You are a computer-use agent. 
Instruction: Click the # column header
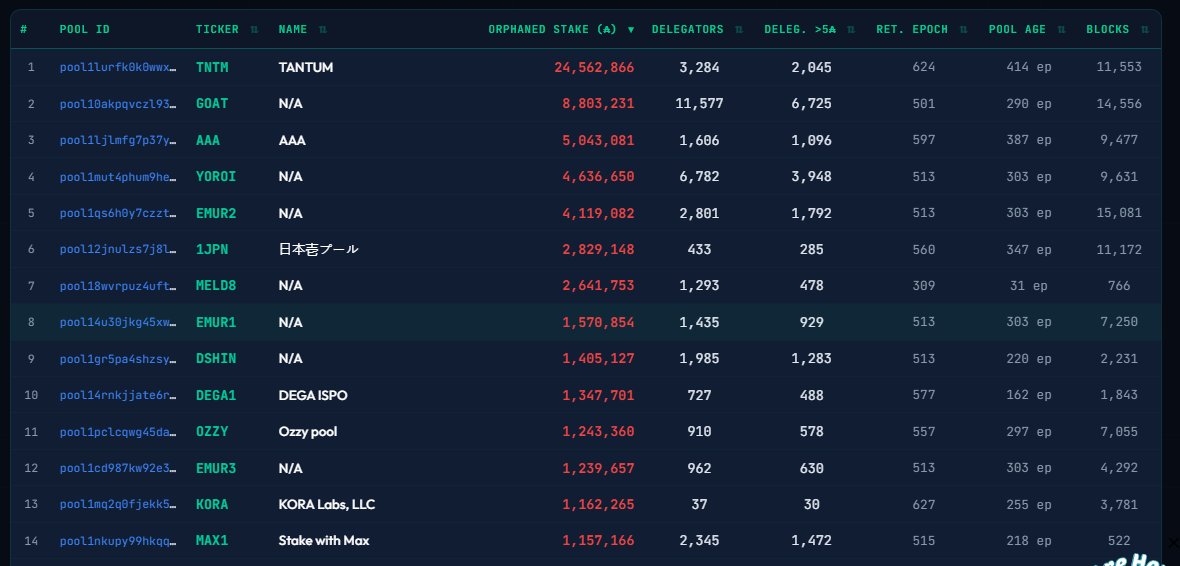(x=24, y=29)
